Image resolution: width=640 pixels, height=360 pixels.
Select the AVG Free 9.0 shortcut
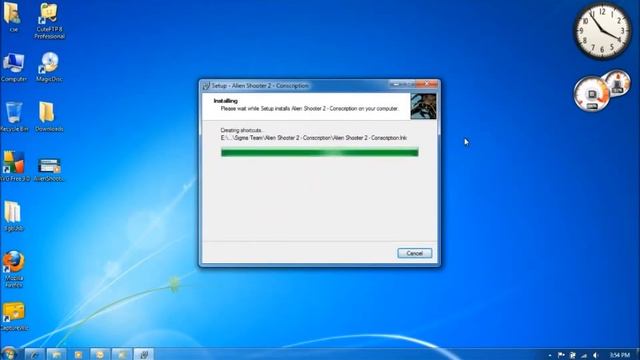point(14,167)
